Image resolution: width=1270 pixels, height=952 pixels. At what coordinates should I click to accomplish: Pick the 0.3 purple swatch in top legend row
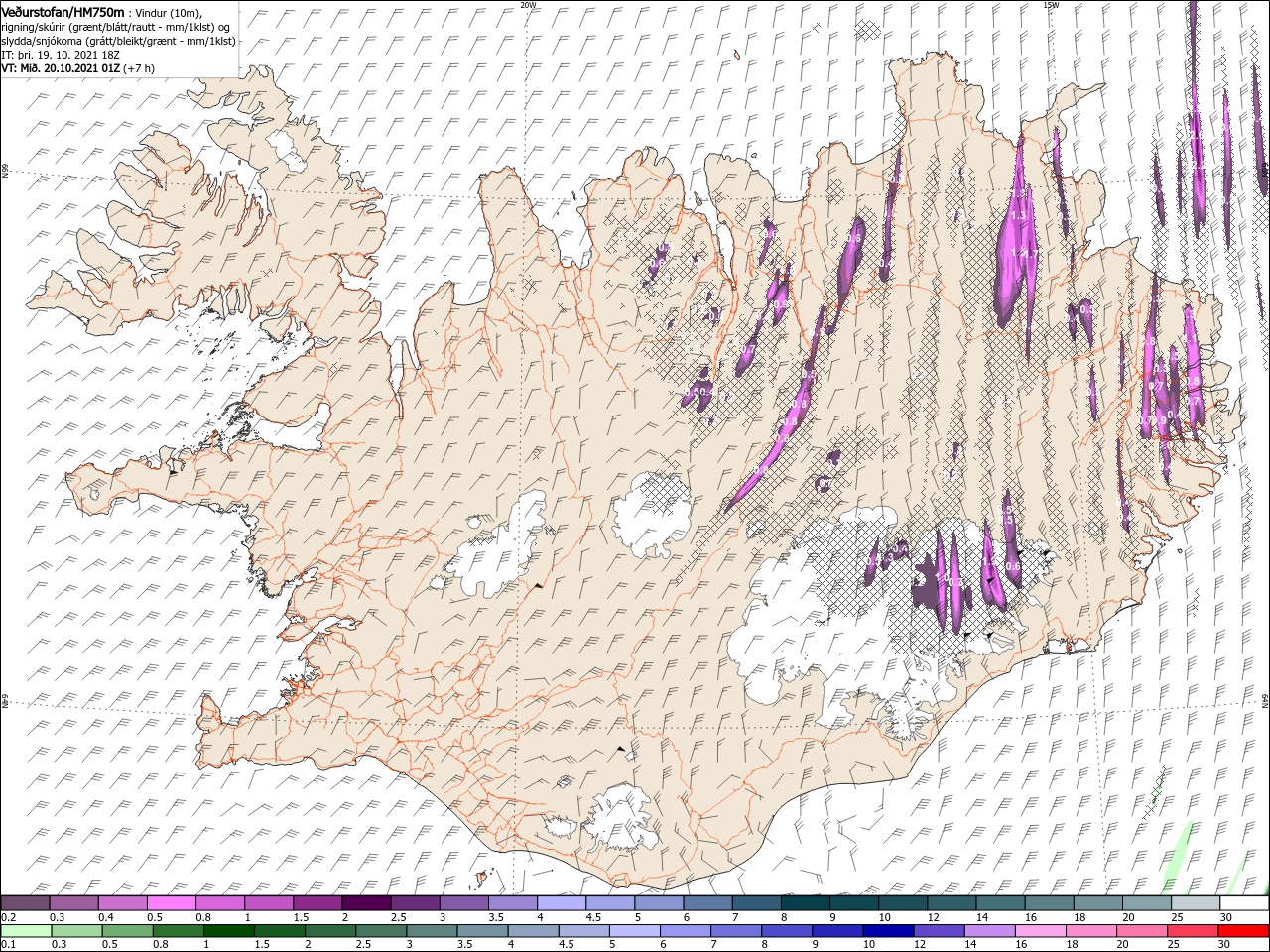click(x=73, y=903)
